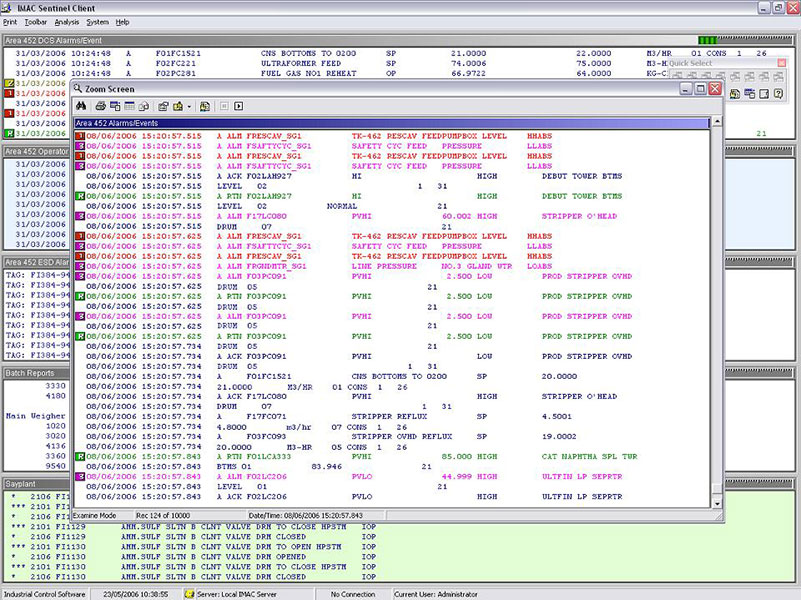Image resolution: width=801 pixels, height=600 pixels.
Task: Click the server icon in the status bar
Action: click(x=189, y=594)
